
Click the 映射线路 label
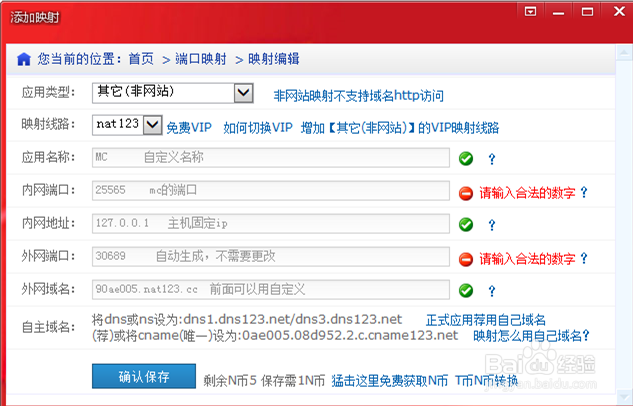click(x=48, y=124)
